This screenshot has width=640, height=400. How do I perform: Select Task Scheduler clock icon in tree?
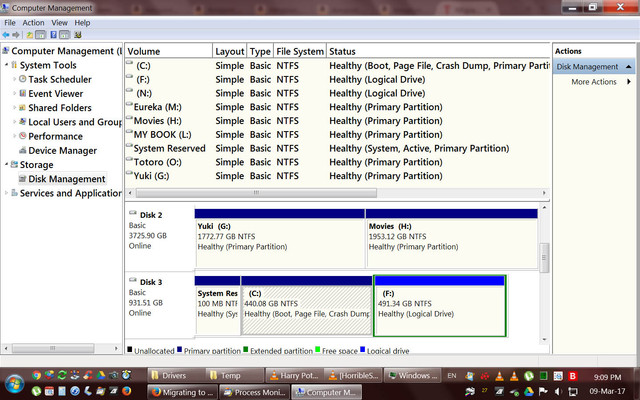tap(23, 79)
